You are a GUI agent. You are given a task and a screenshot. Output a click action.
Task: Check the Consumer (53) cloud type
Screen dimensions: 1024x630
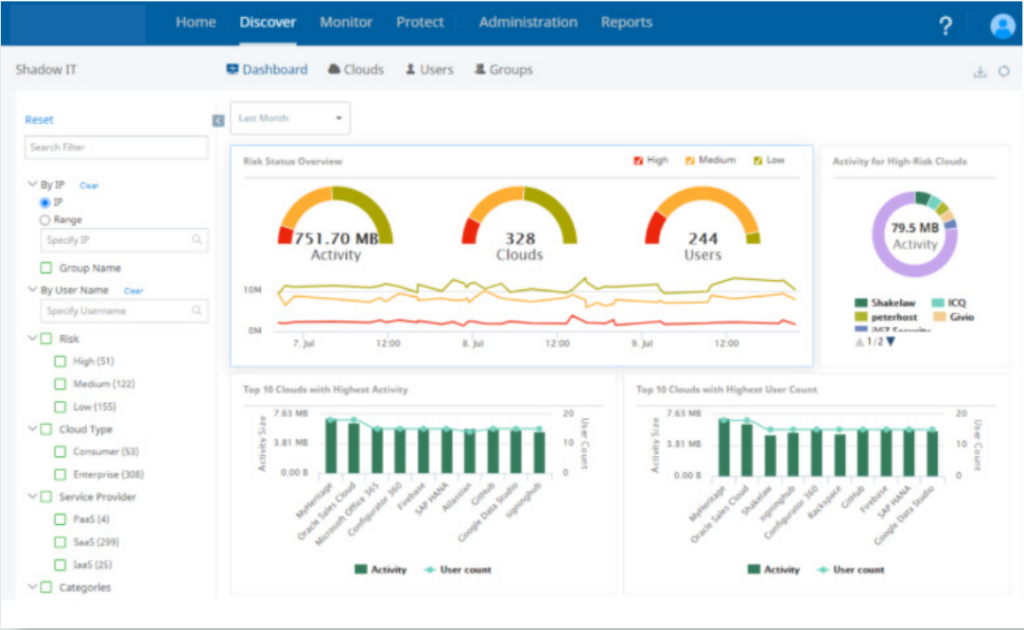(60, 451)
